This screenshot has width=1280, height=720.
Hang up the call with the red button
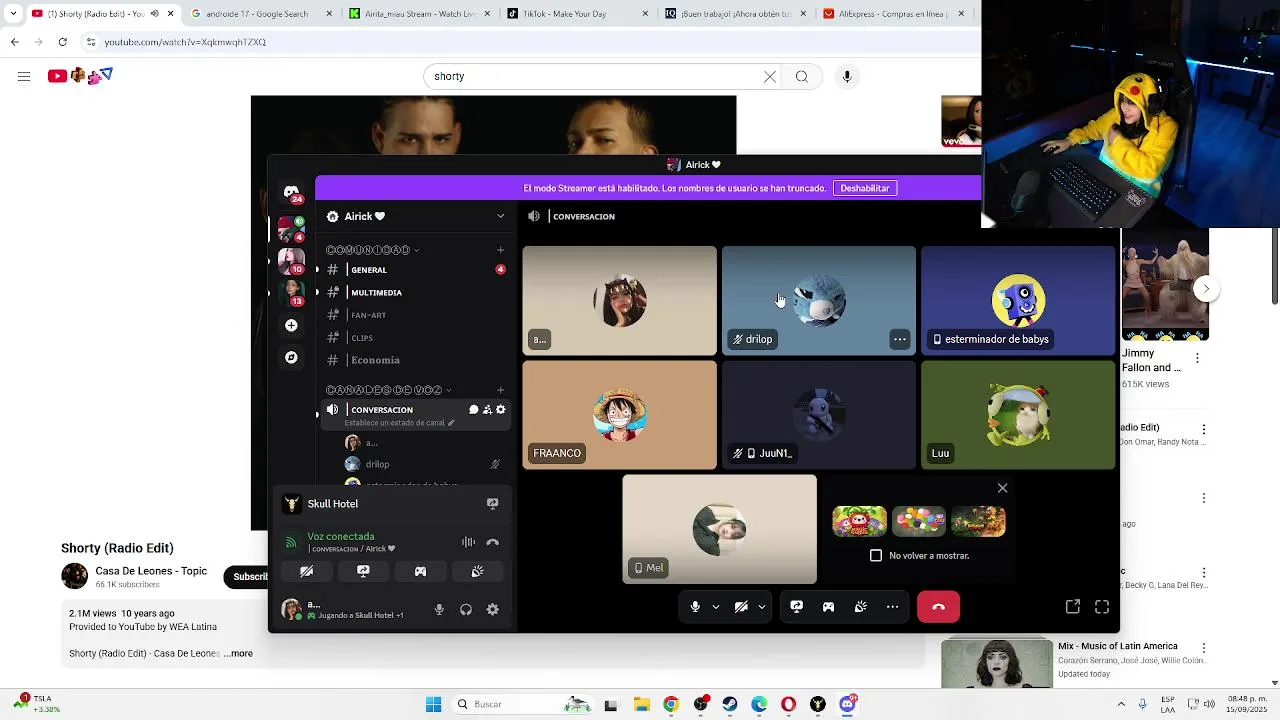coord(938,607)
